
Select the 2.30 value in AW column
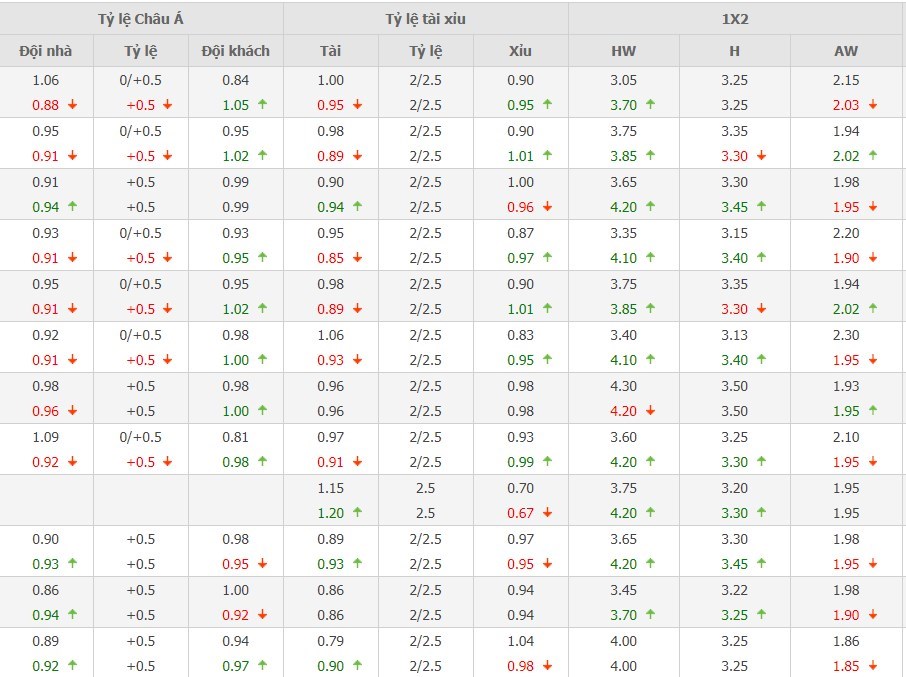[x=845, y=335]
